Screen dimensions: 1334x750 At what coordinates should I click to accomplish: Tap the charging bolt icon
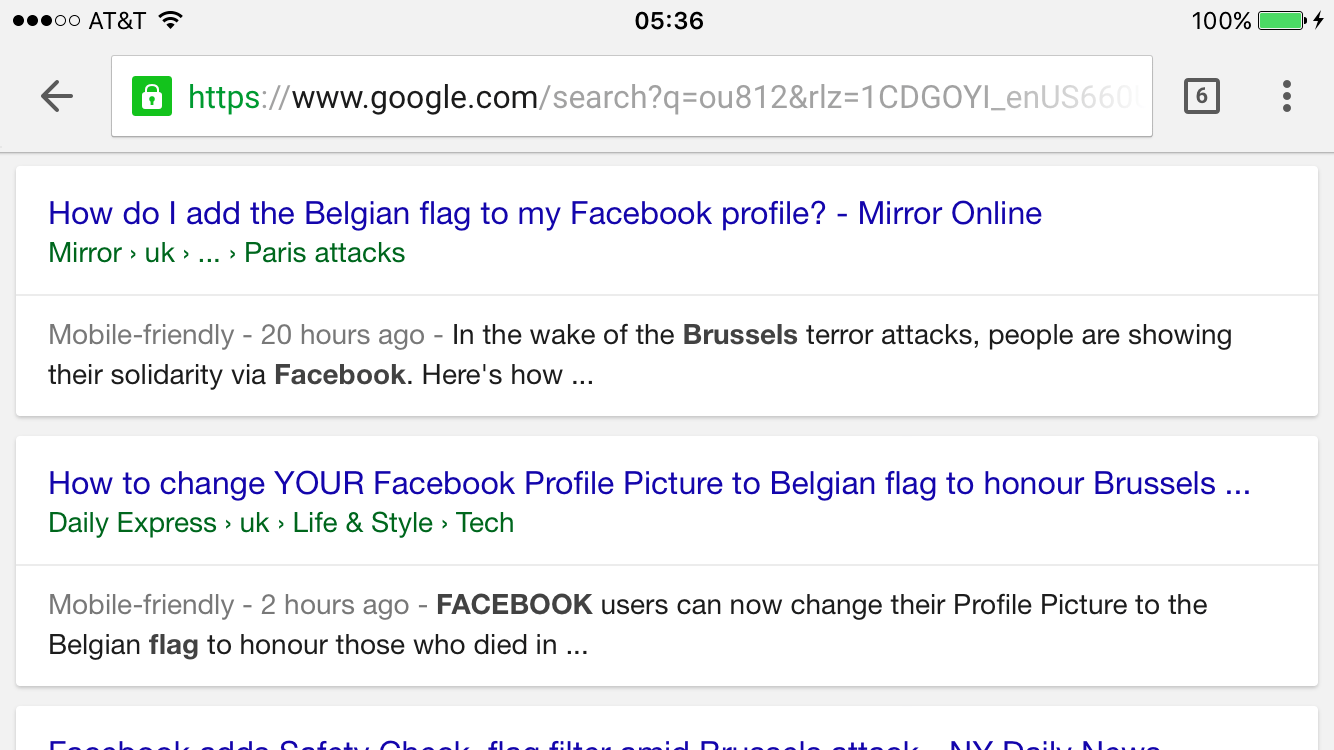(1318, 20)
